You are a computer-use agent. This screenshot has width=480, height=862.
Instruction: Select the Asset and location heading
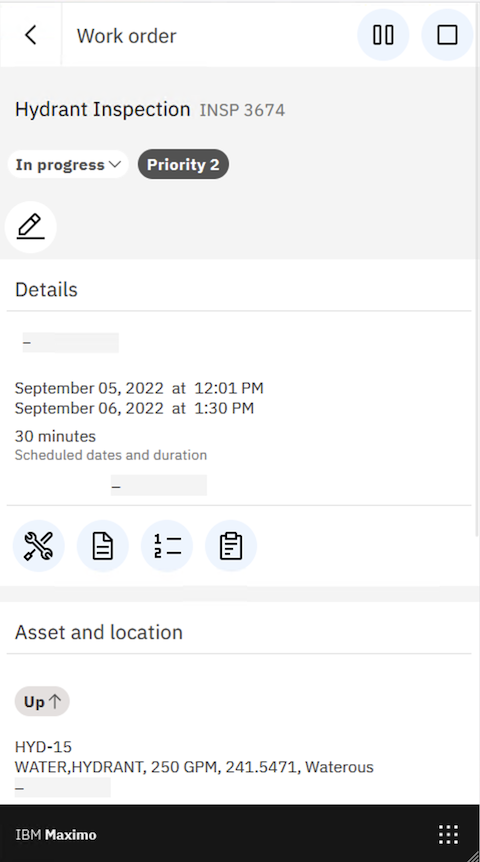click(x=99, y=632)
